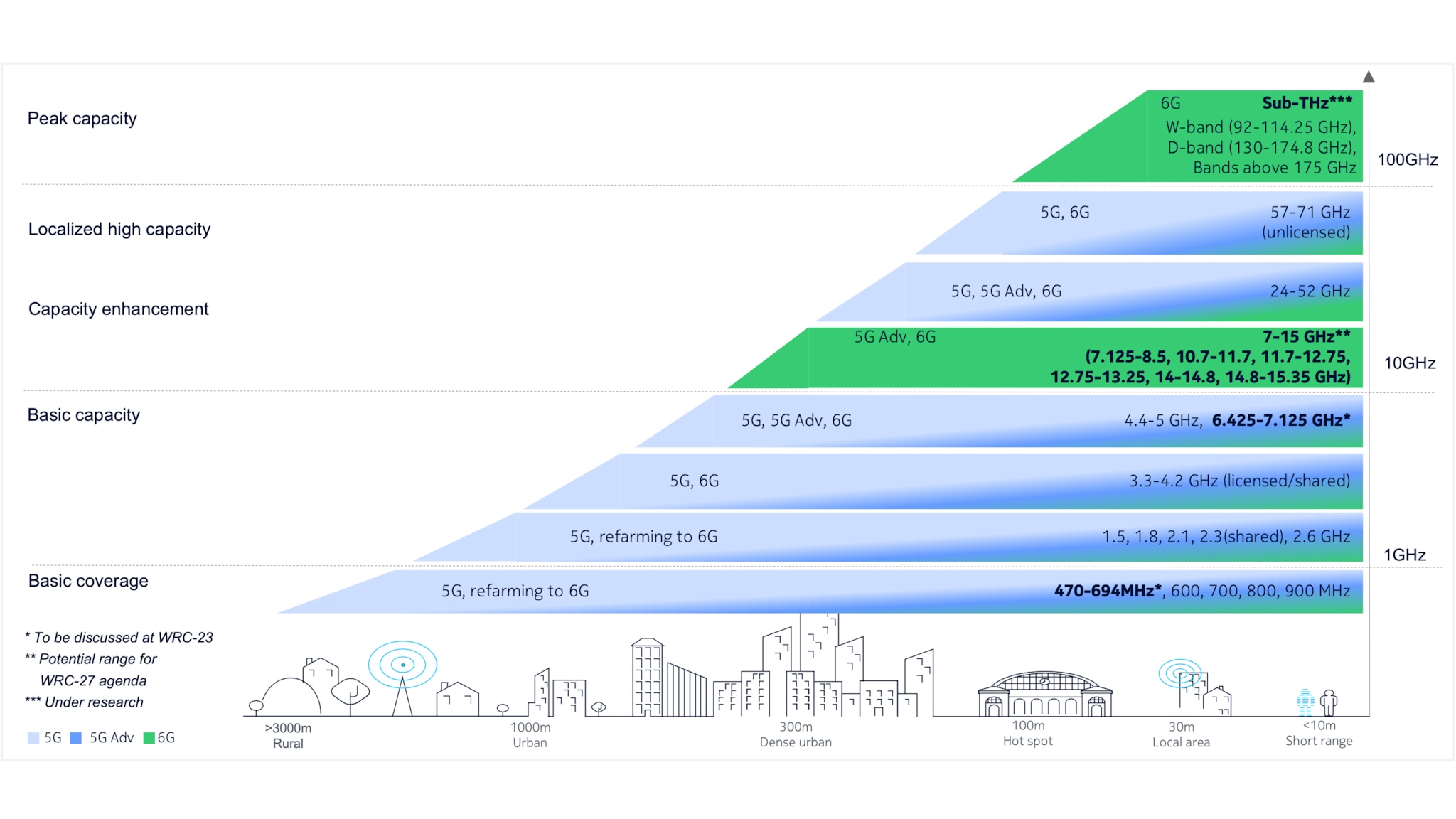Click the green 6G legend swatch

pyautogui.click(x=149, y=738)
